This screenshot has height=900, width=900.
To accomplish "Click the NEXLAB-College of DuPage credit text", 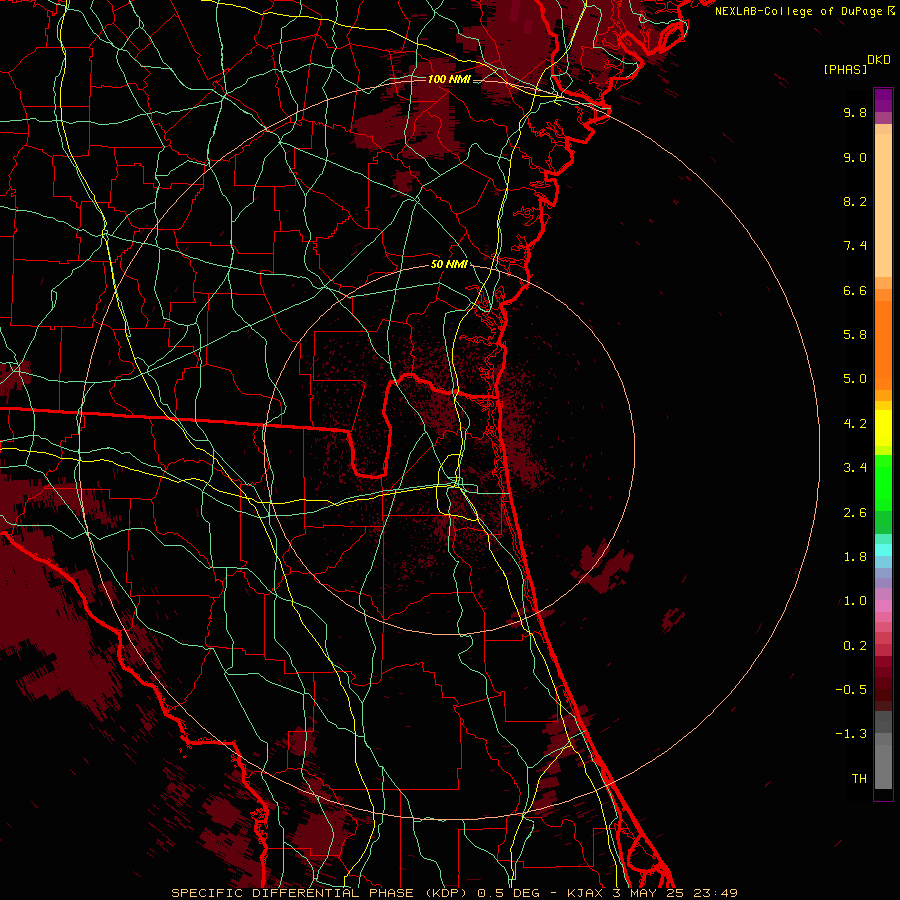I will click(x=799, y=11).
